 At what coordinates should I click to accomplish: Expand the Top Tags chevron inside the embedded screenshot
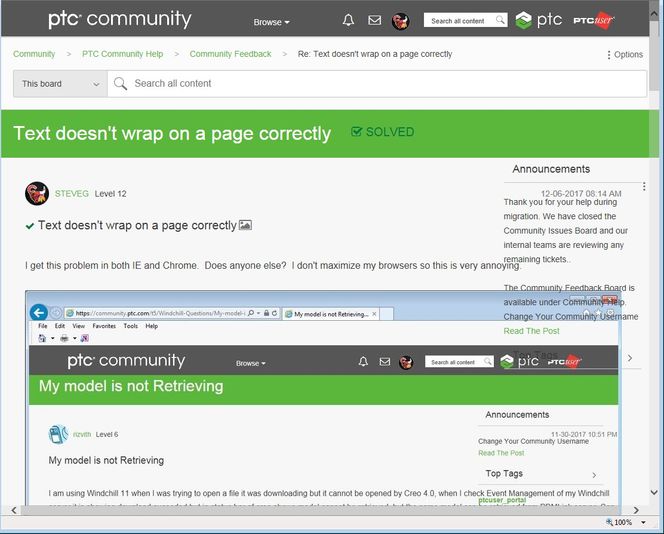coord(594,475)
